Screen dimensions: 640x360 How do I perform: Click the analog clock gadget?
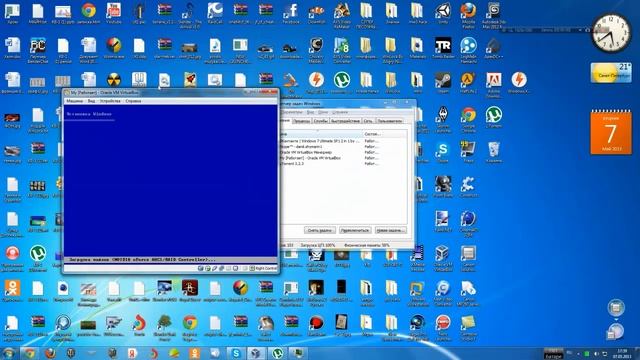coord(611,33)
